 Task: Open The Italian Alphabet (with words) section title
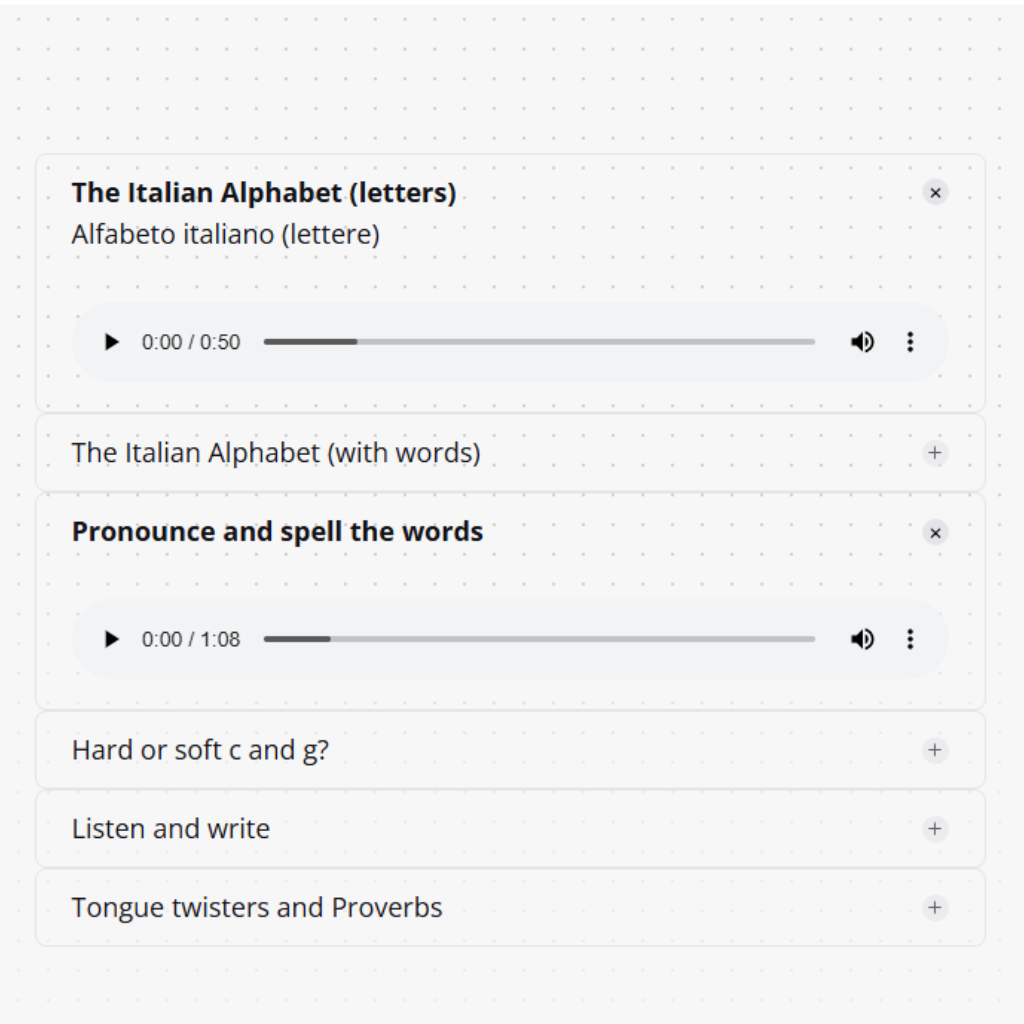(276, 453)
